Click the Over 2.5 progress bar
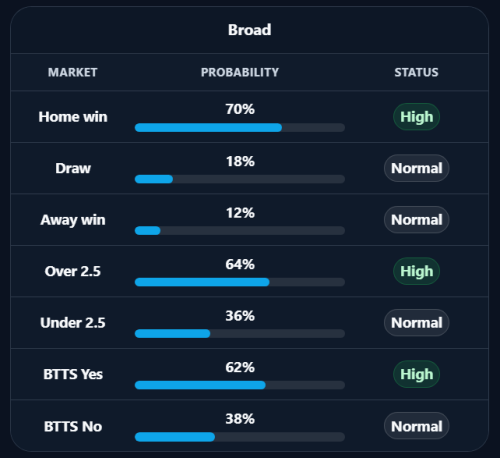Screen dimensions: 500x458 240,282
